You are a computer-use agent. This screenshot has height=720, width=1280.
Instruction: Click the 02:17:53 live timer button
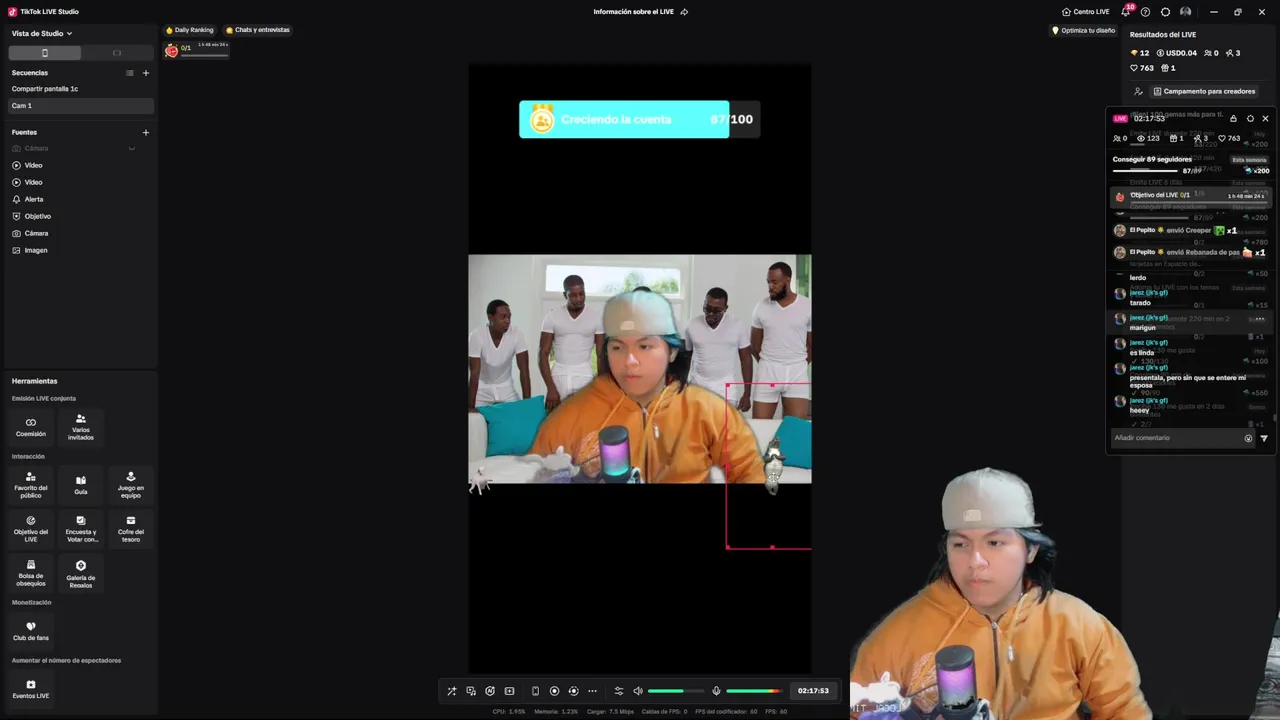click(813, 691)
